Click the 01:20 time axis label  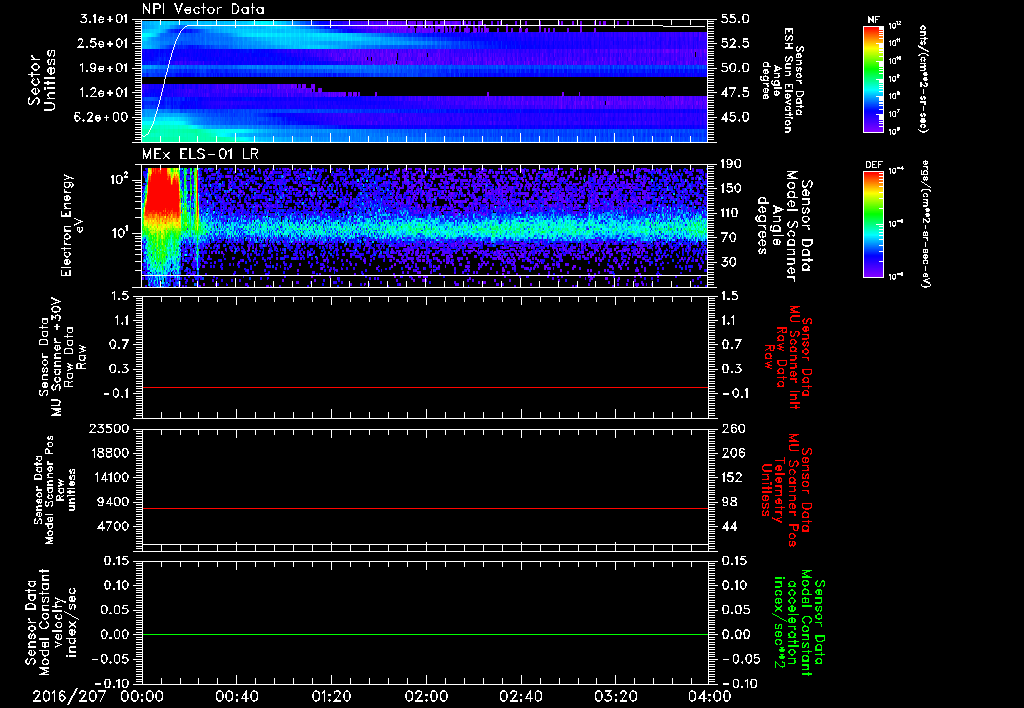click(x=331, y=696)
